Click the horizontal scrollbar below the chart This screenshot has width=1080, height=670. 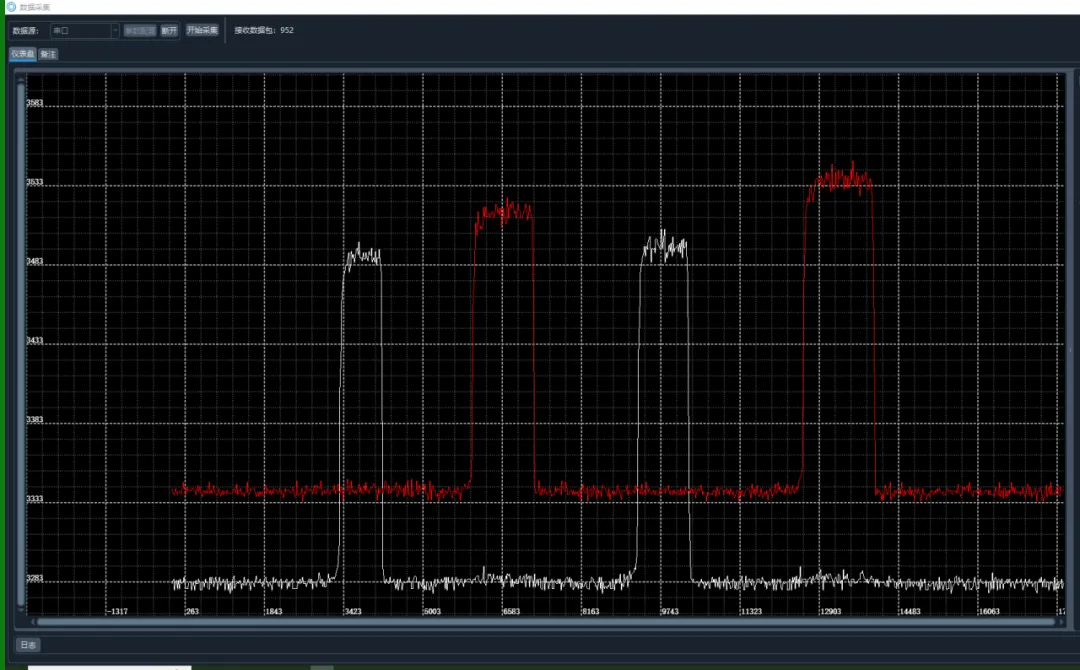point(540,621)
